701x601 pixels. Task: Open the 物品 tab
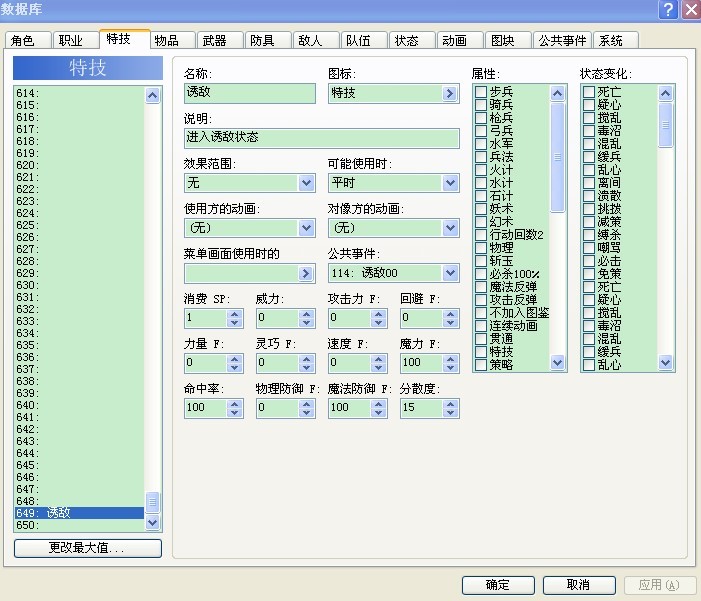point(172,41)
